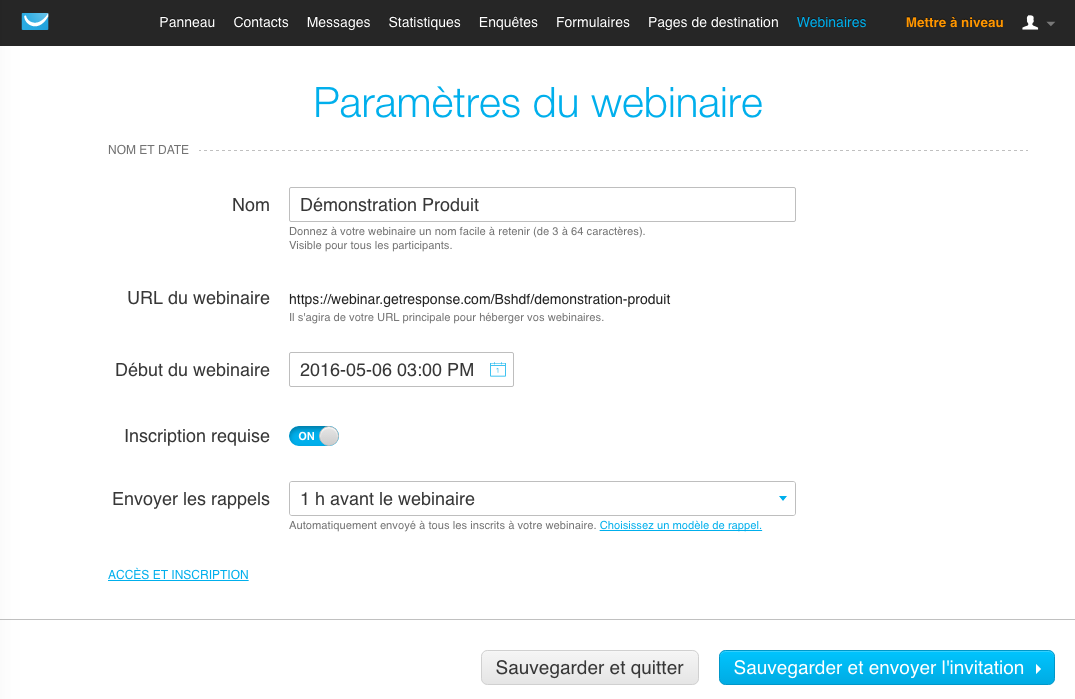Click the Envoyer les rappels label

[x=191, y=499]
